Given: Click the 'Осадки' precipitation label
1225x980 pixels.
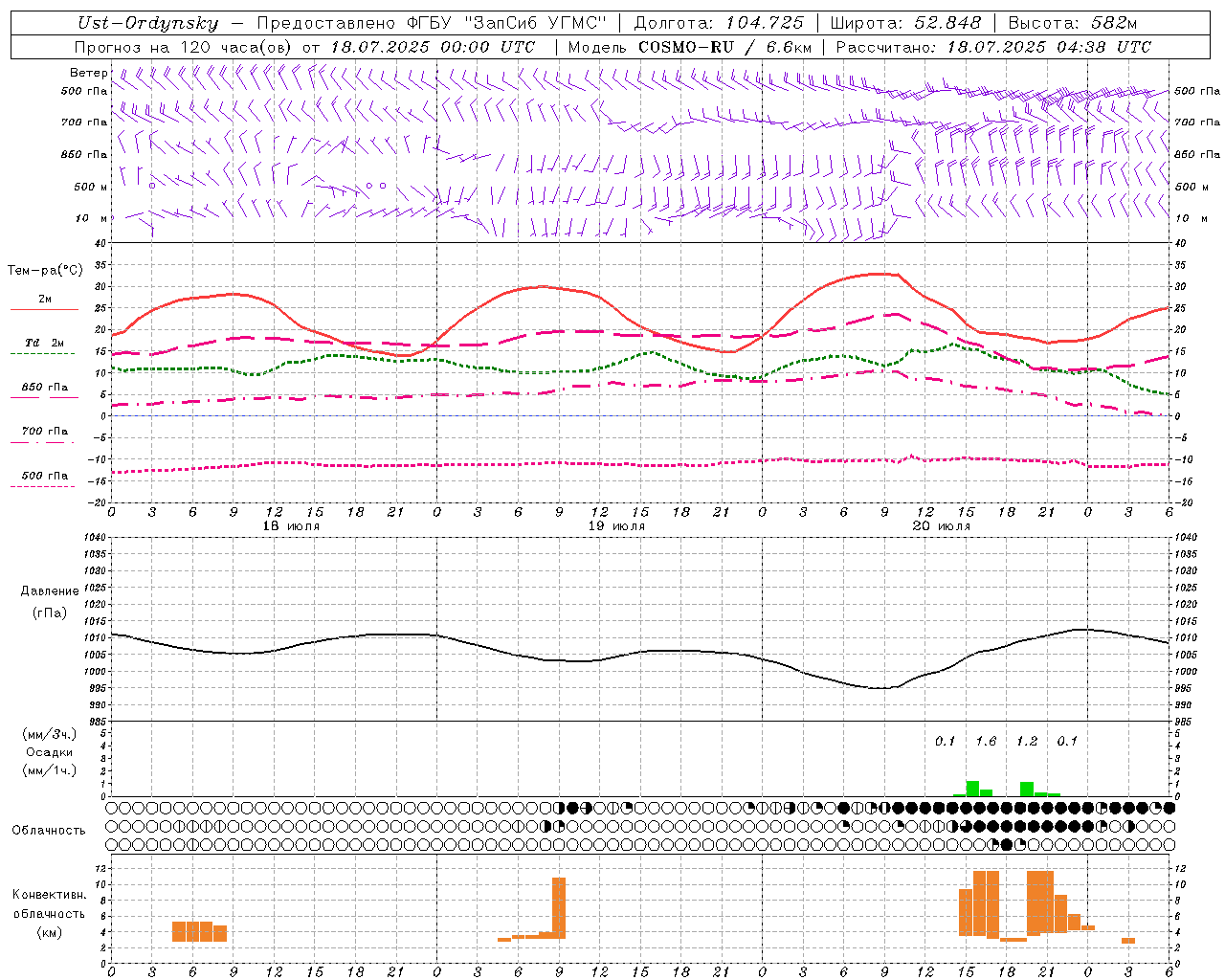Looking at the screenshot, I should point(50,752).
